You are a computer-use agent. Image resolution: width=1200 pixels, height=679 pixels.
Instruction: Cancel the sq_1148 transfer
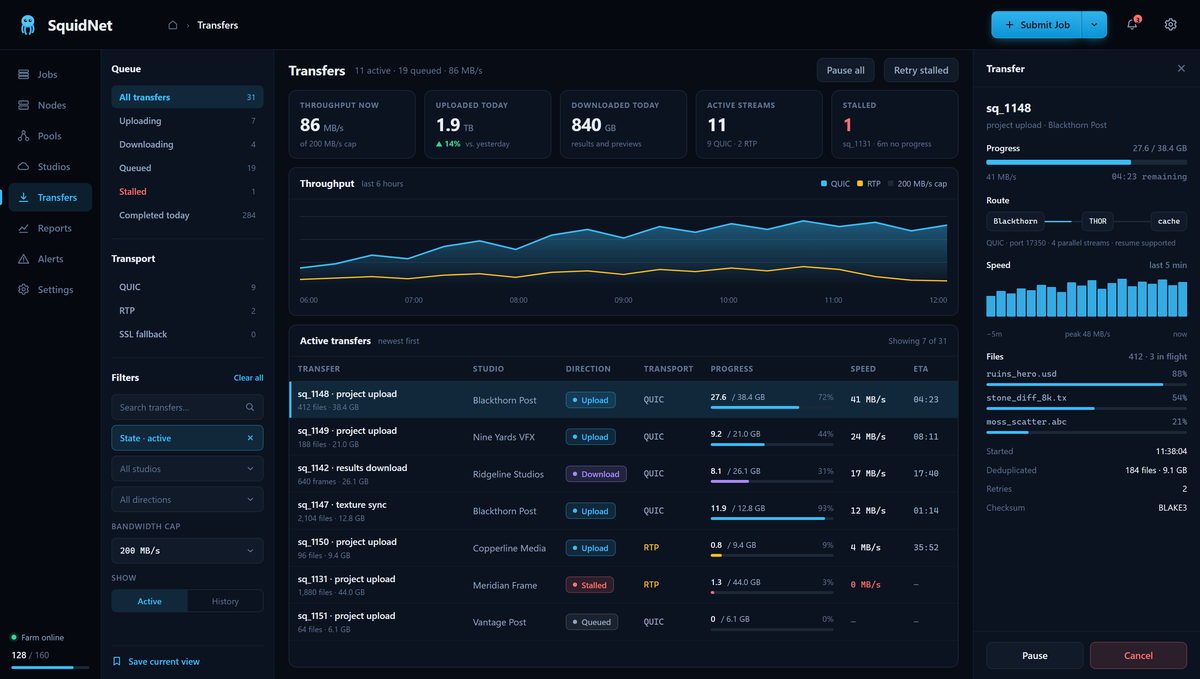1138,656
